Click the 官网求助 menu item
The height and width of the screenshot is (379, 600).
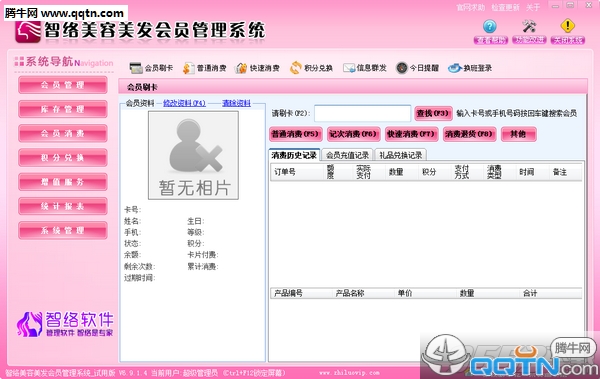click(471, 7)
